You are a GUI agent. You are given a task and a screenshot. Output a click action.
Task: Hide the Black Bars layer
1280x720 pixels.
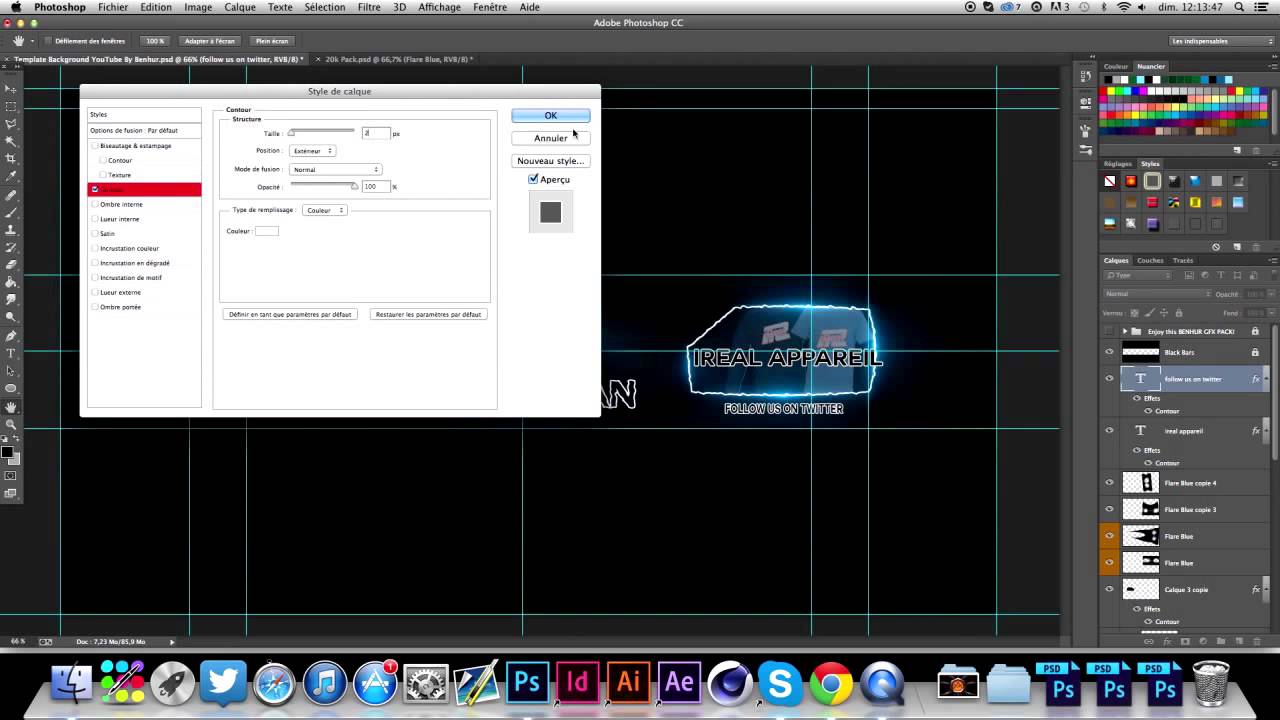click(x=1109, y=352)
